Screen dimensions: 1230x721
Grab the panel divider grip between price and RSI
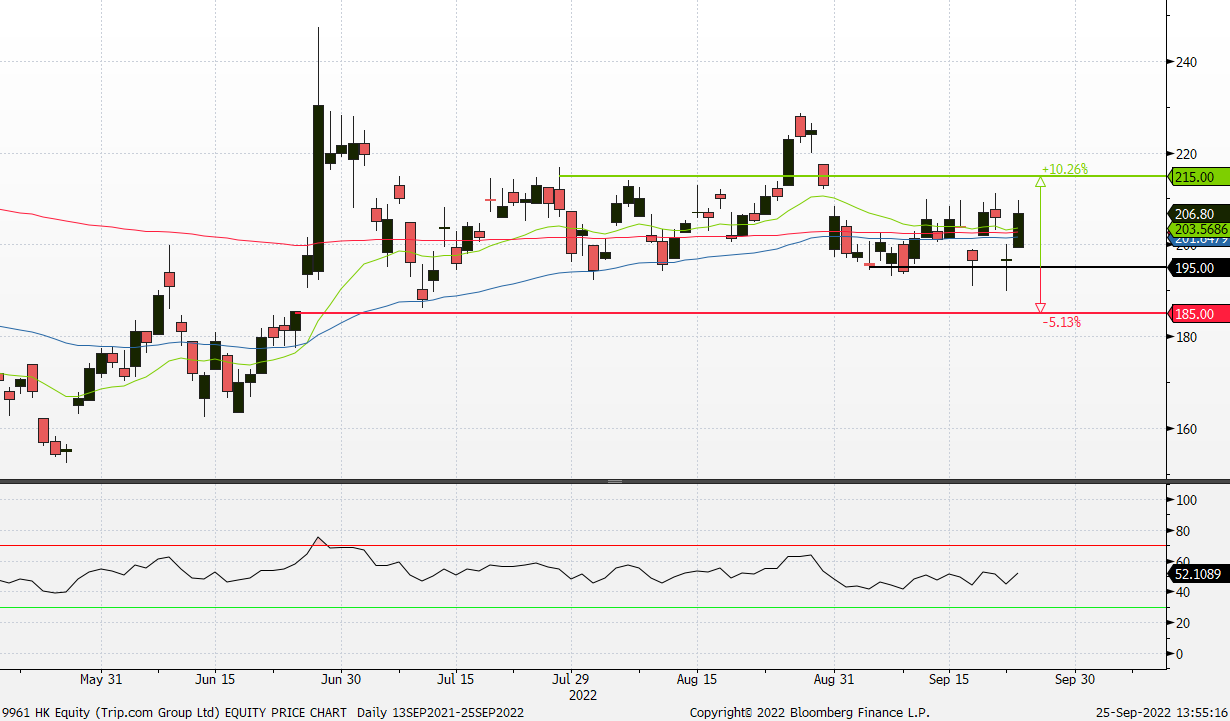pyautogui.click(x=614, y=482)
